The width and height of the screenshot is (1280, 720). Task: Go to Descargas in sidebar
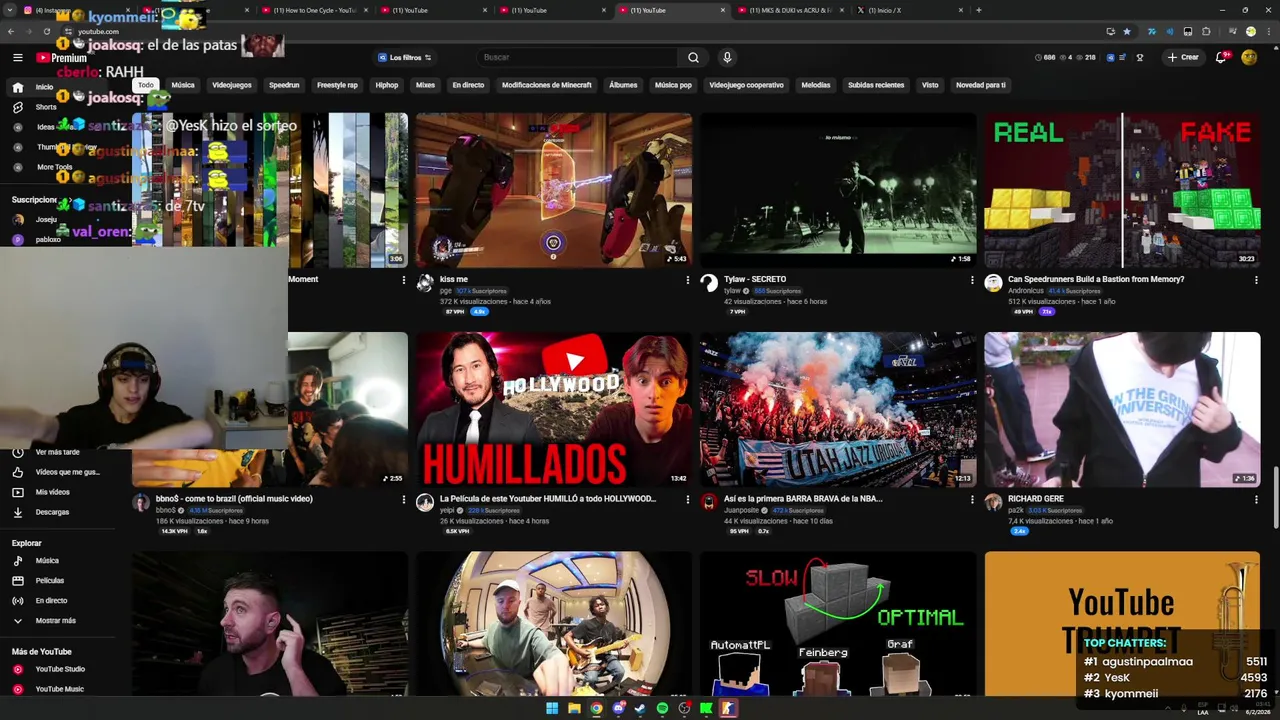52,512
